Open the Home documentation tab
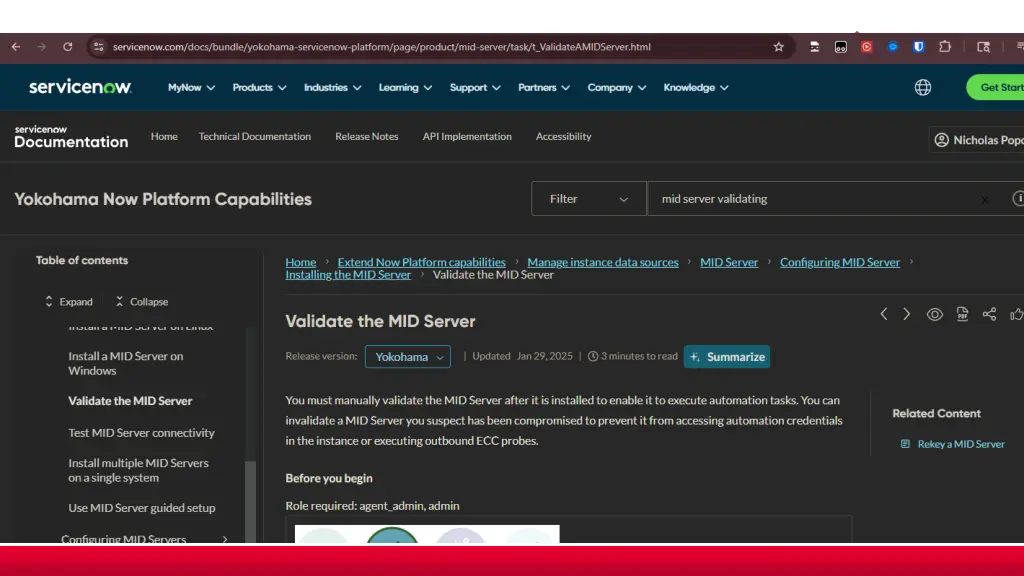This screenshot has height=576, width=1024. click(x=164, y=136)
